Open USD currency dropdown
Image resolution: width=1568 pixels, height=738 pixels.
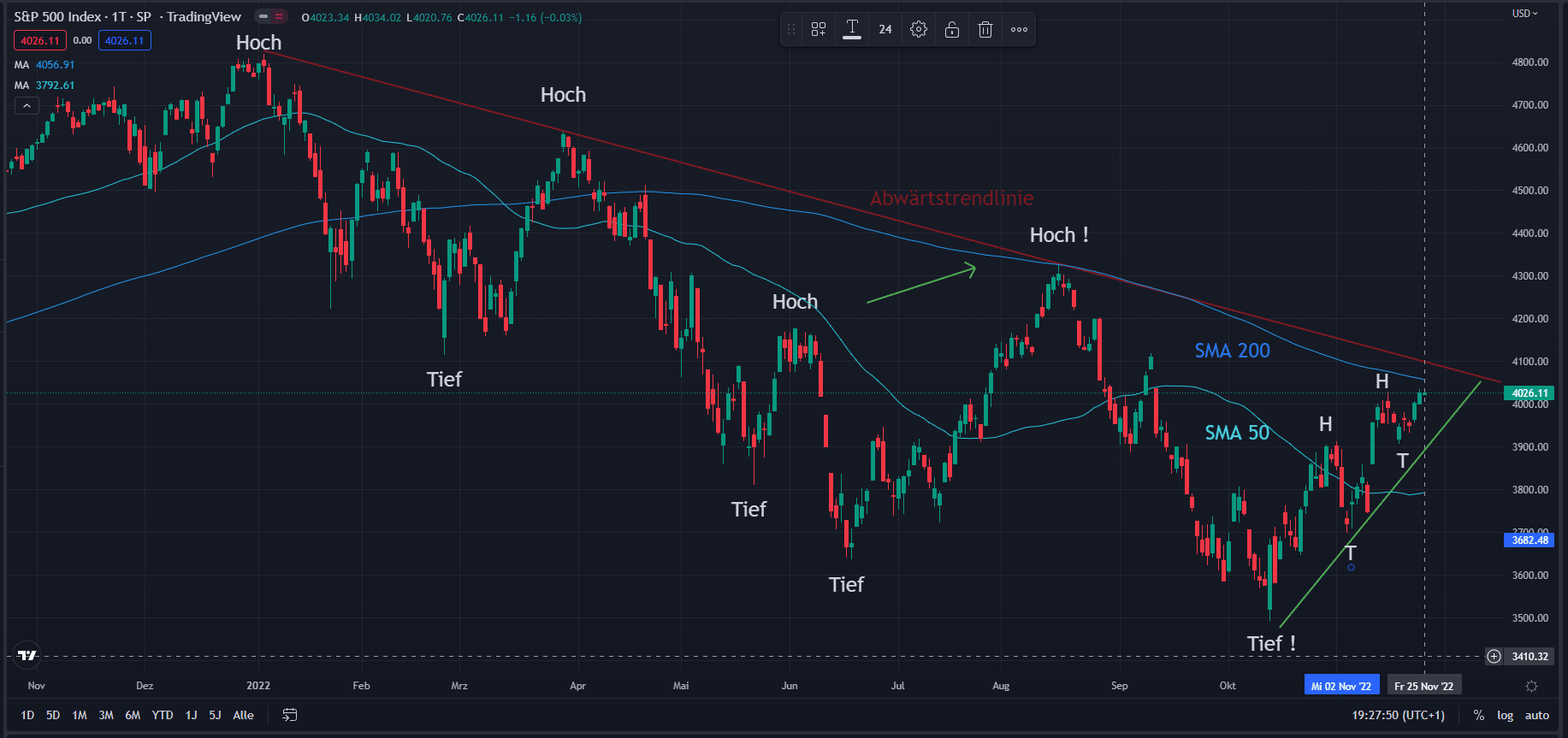(x=1525, y=14)
